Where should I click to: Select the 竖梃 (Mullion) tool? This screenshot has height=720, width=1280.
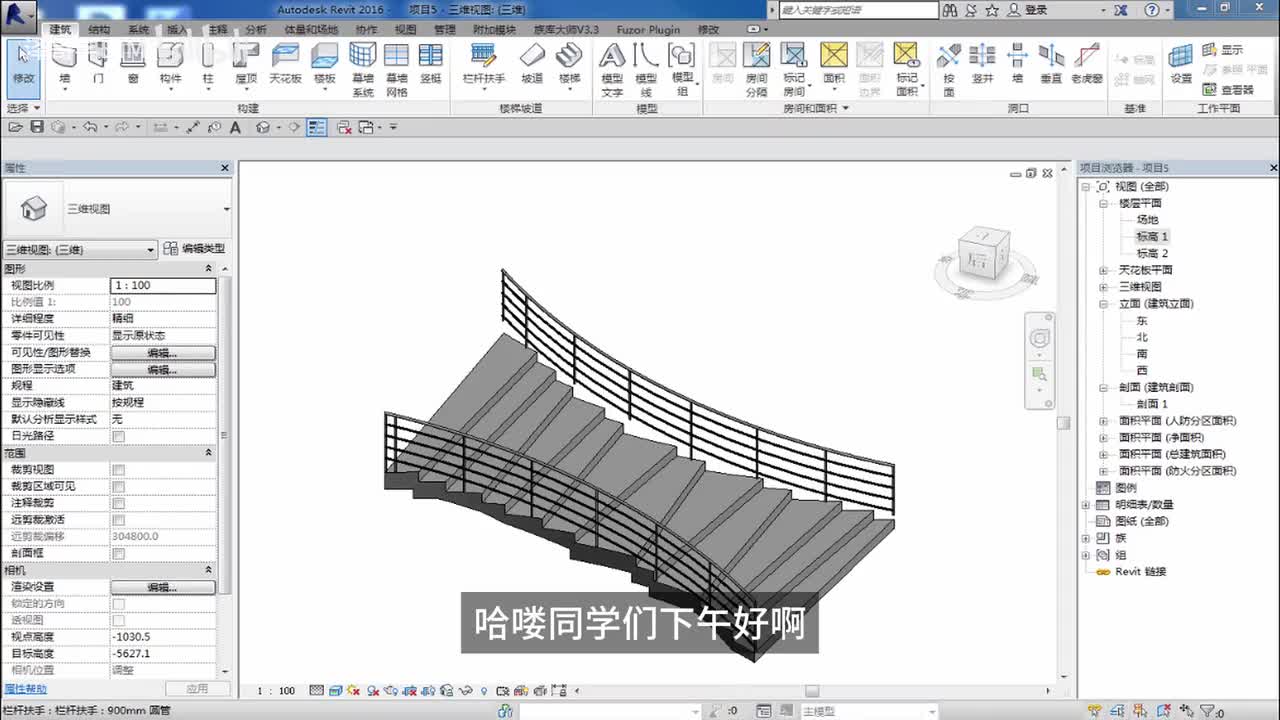click(431, 64)
